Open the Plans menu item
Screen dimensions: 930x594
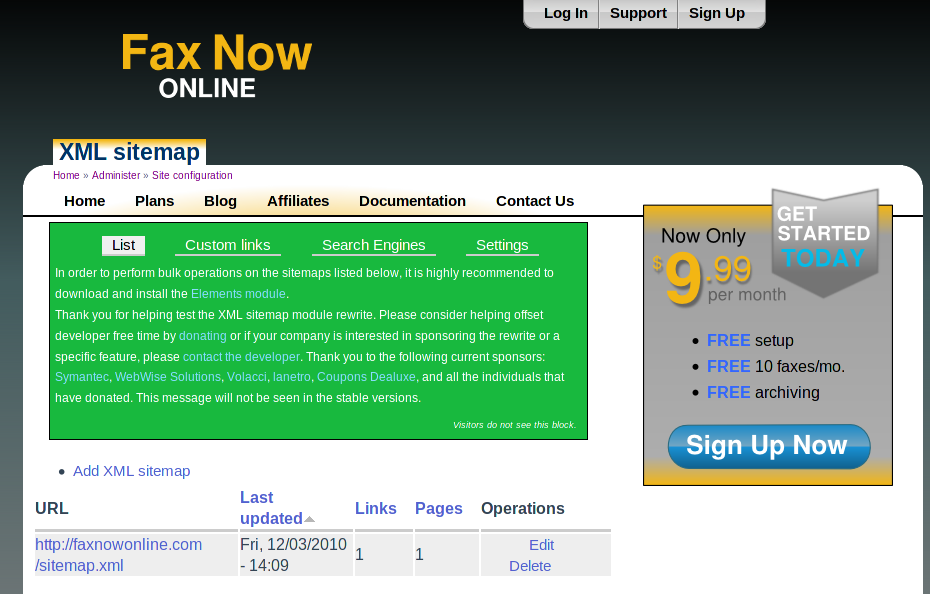pyautogui.click(x=154, y=201)
